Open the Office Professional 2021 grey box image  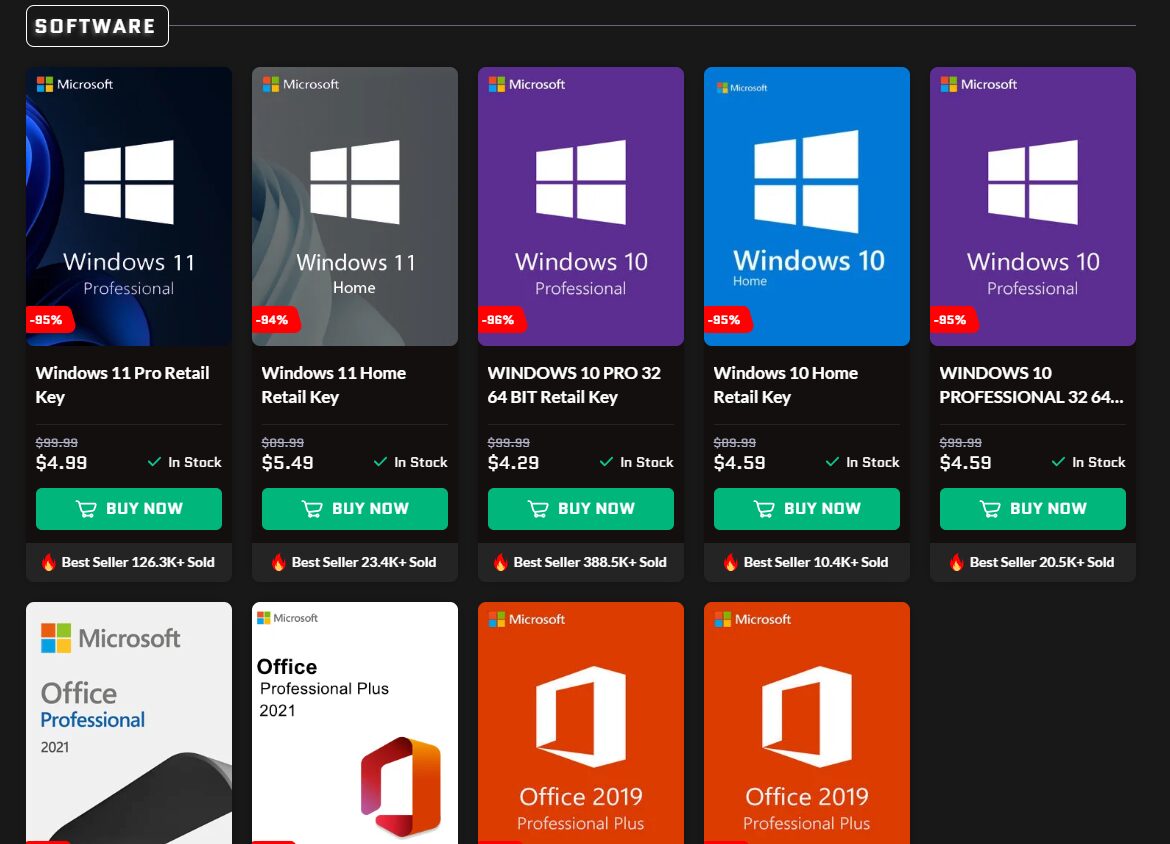coord(129,722)
